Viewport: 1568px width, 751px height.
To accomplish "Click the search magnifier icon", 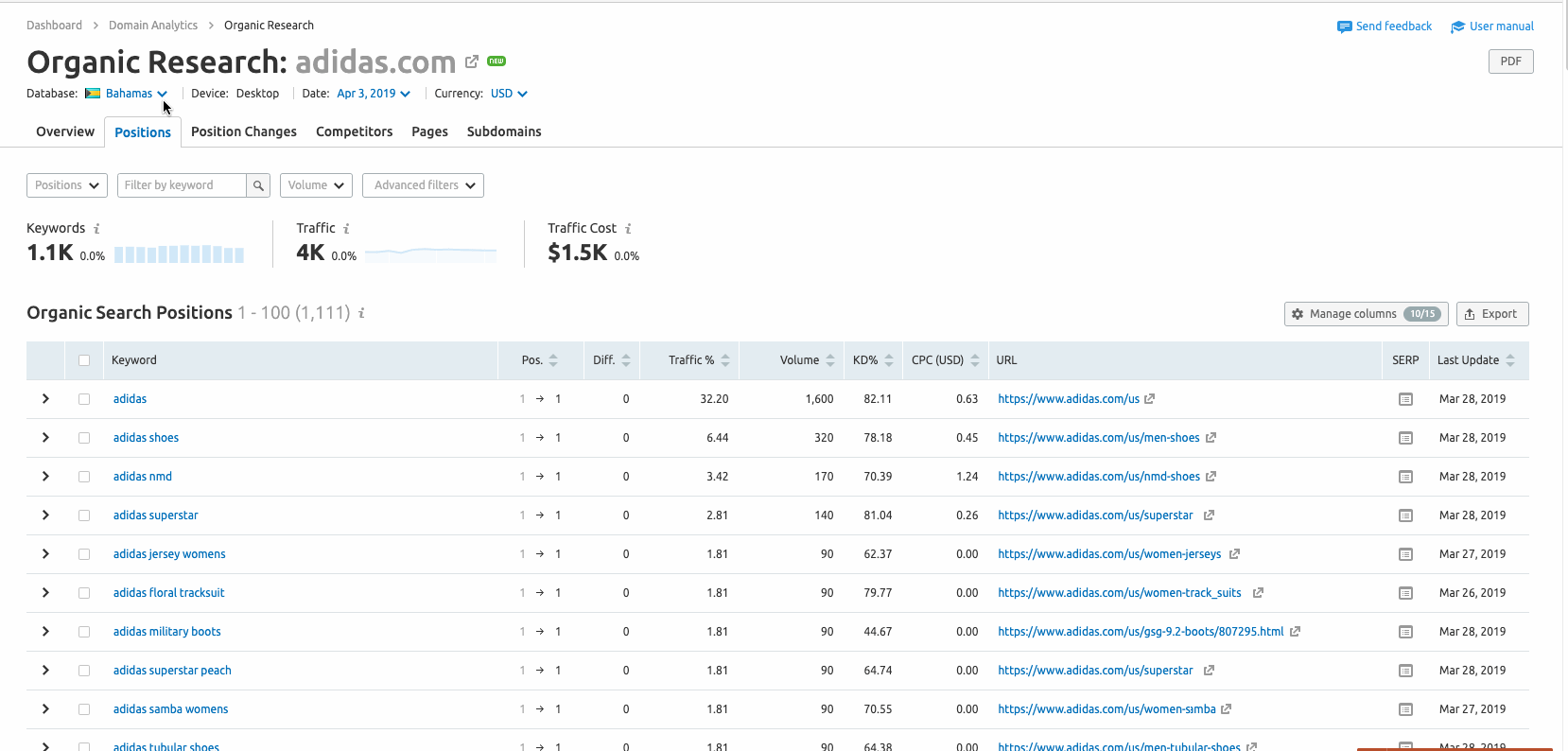I will click(x=258, y=185).
